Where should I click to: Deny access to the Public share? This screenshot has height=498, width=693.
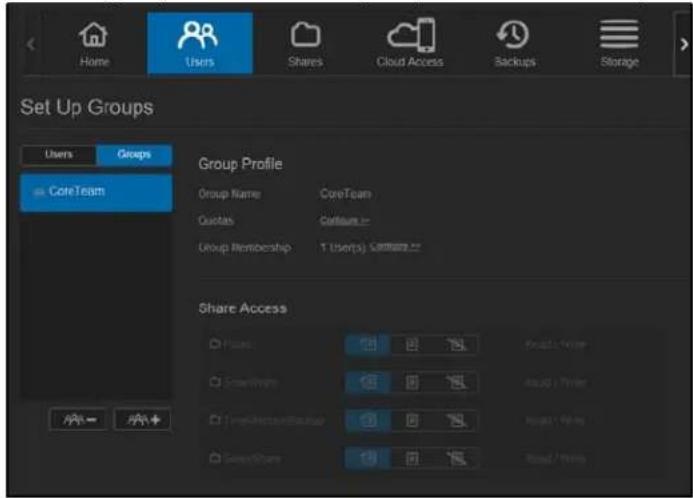click(456, 344)
